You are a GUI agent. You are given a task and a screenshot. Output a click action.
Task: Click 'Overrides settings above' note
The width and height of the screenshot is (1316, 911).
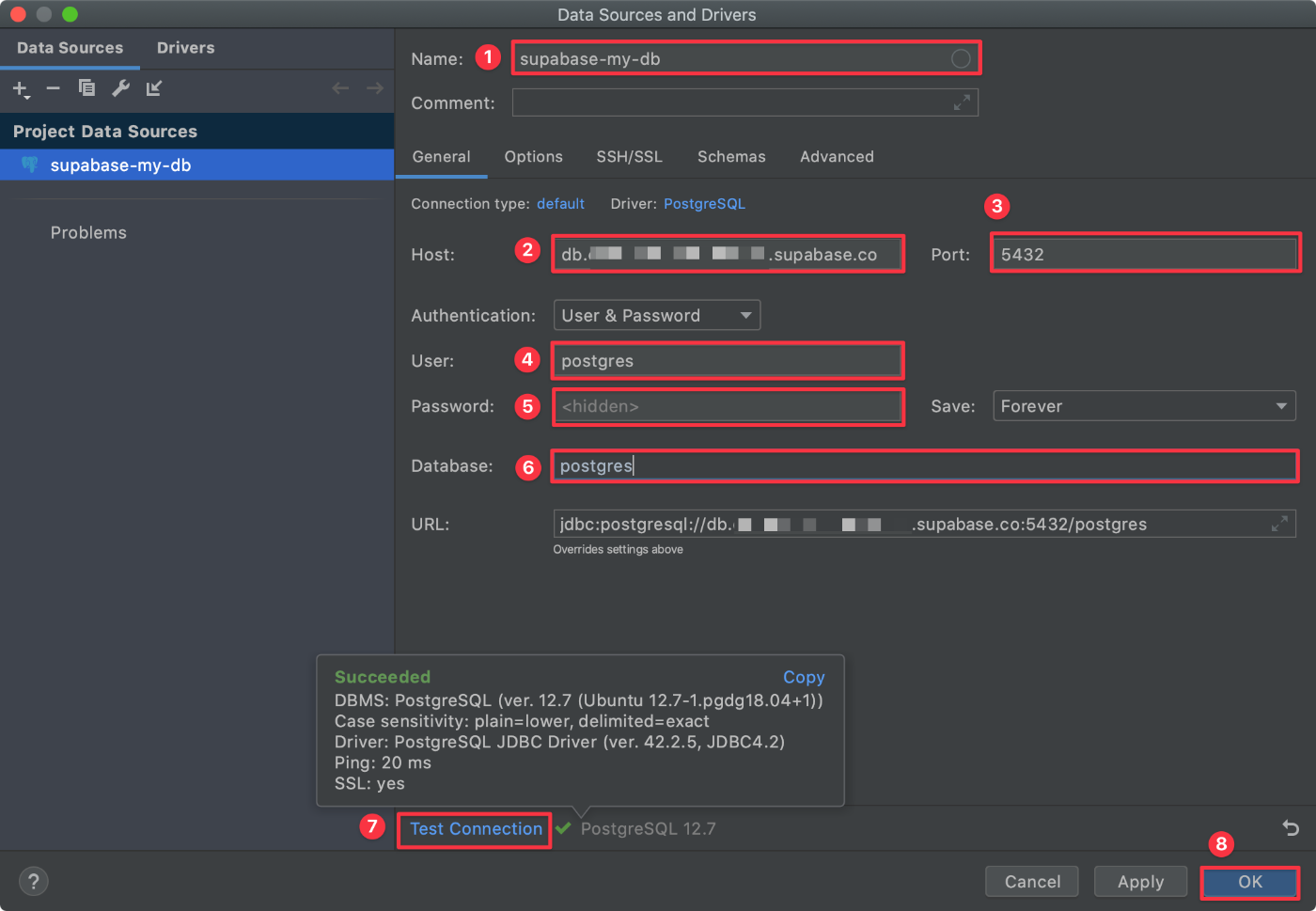[618, 549]
